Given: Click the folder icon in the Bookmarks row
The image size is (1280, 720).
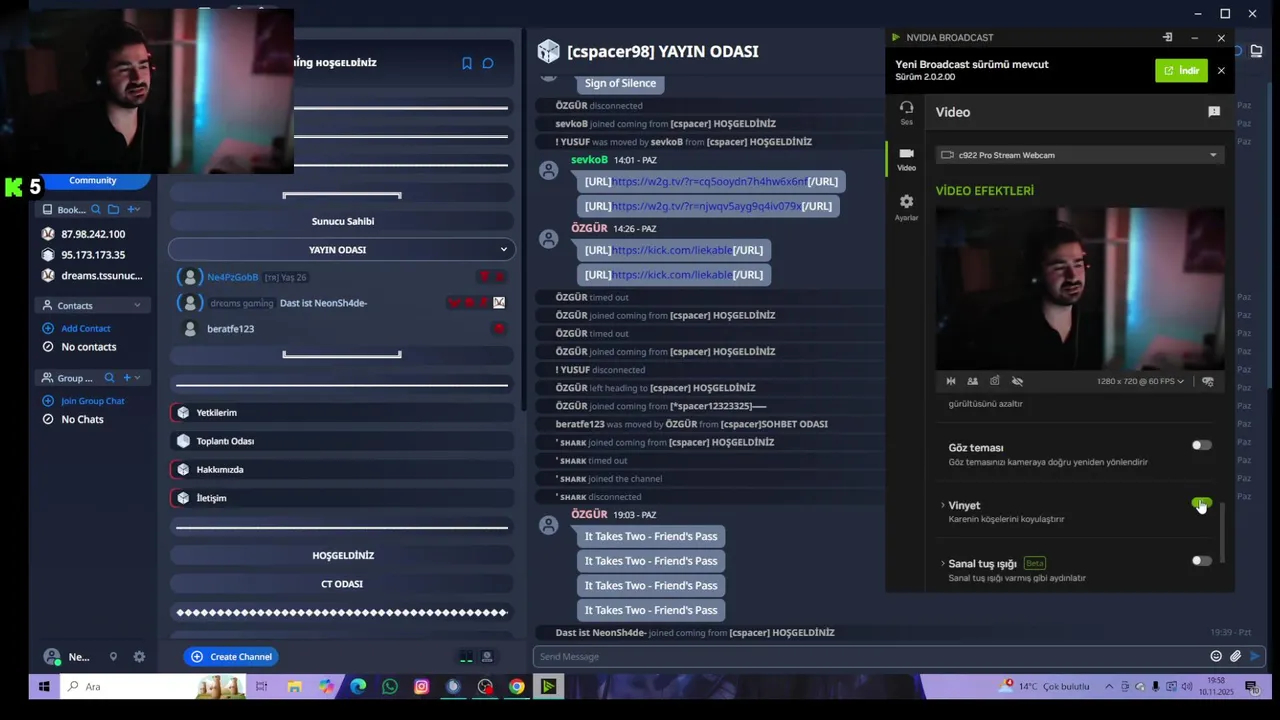Looking at the screenshot, I should (113, 209).
